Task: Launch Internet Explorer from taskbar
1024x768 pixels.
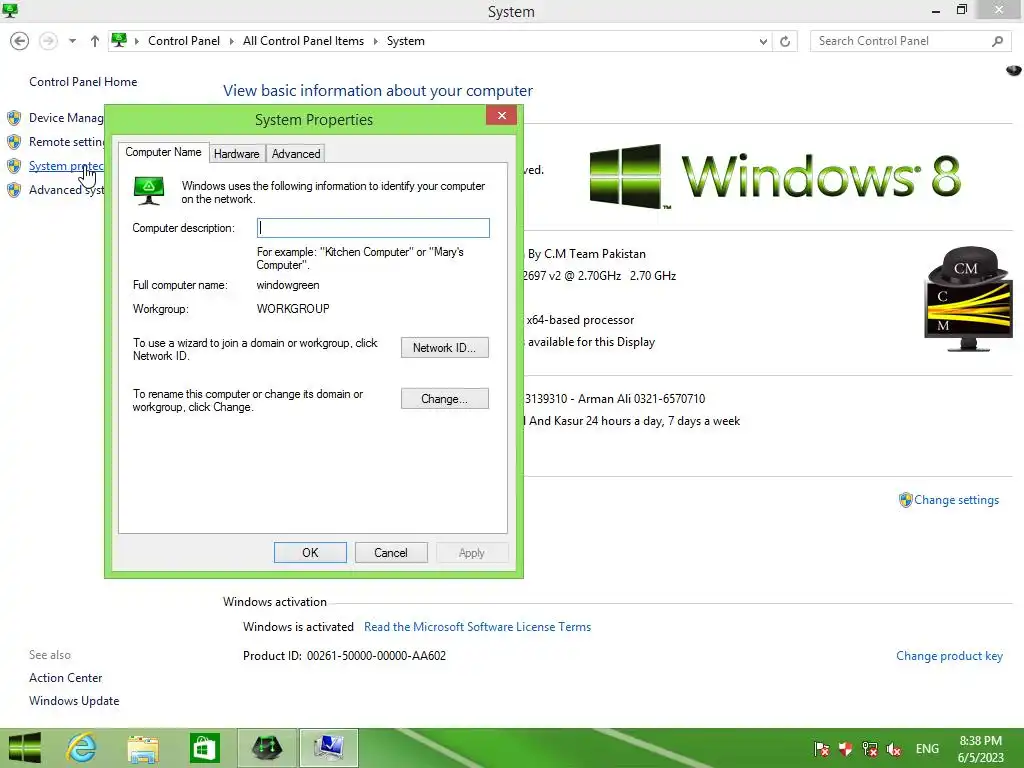Action: [82, 748]
